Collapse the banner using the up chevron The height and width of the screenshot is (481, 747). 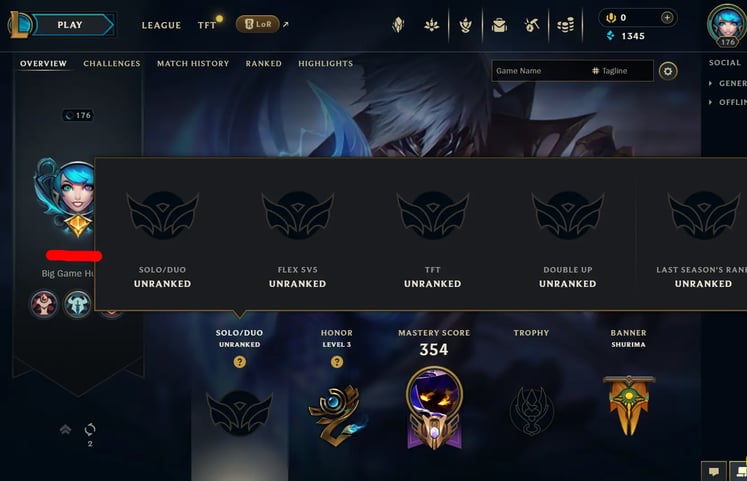click(65, 430)
